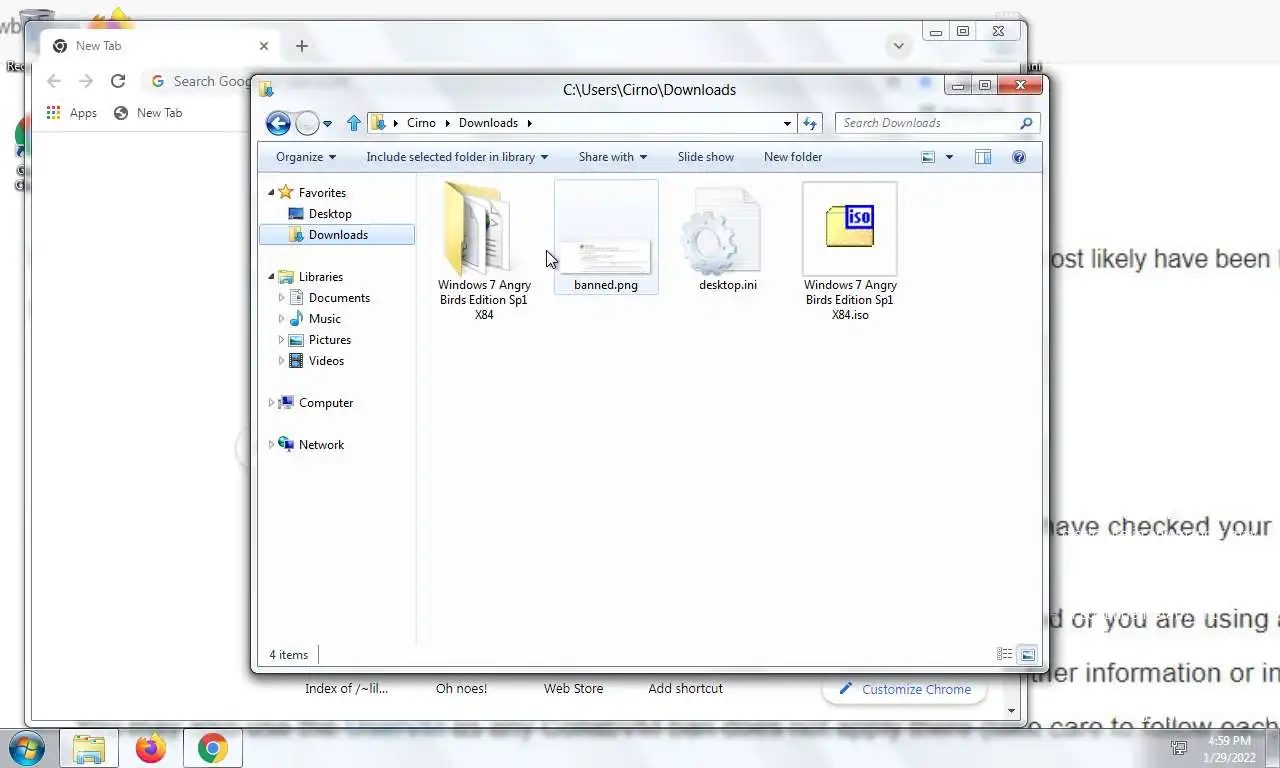Screen dimensions: 1280x768
Task: Open the Pictures library
Action: pos(329,339)
